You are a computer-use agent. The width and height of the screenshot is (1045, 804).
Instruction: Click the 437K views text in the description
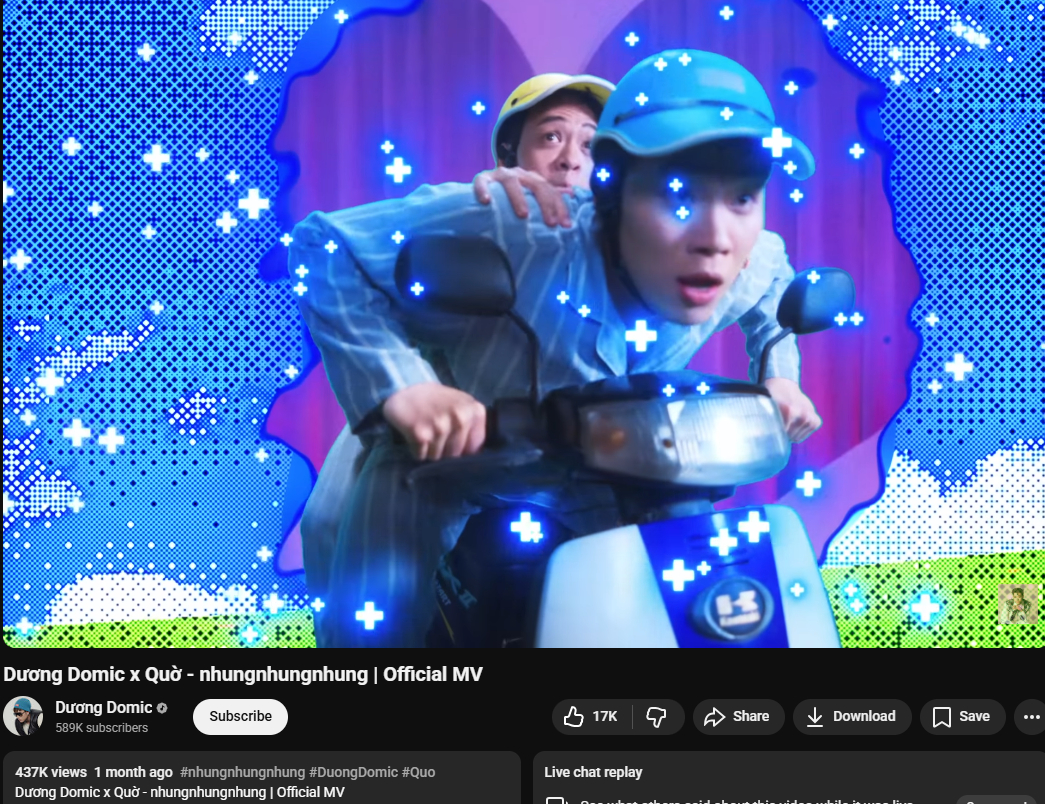pos(51,772)
